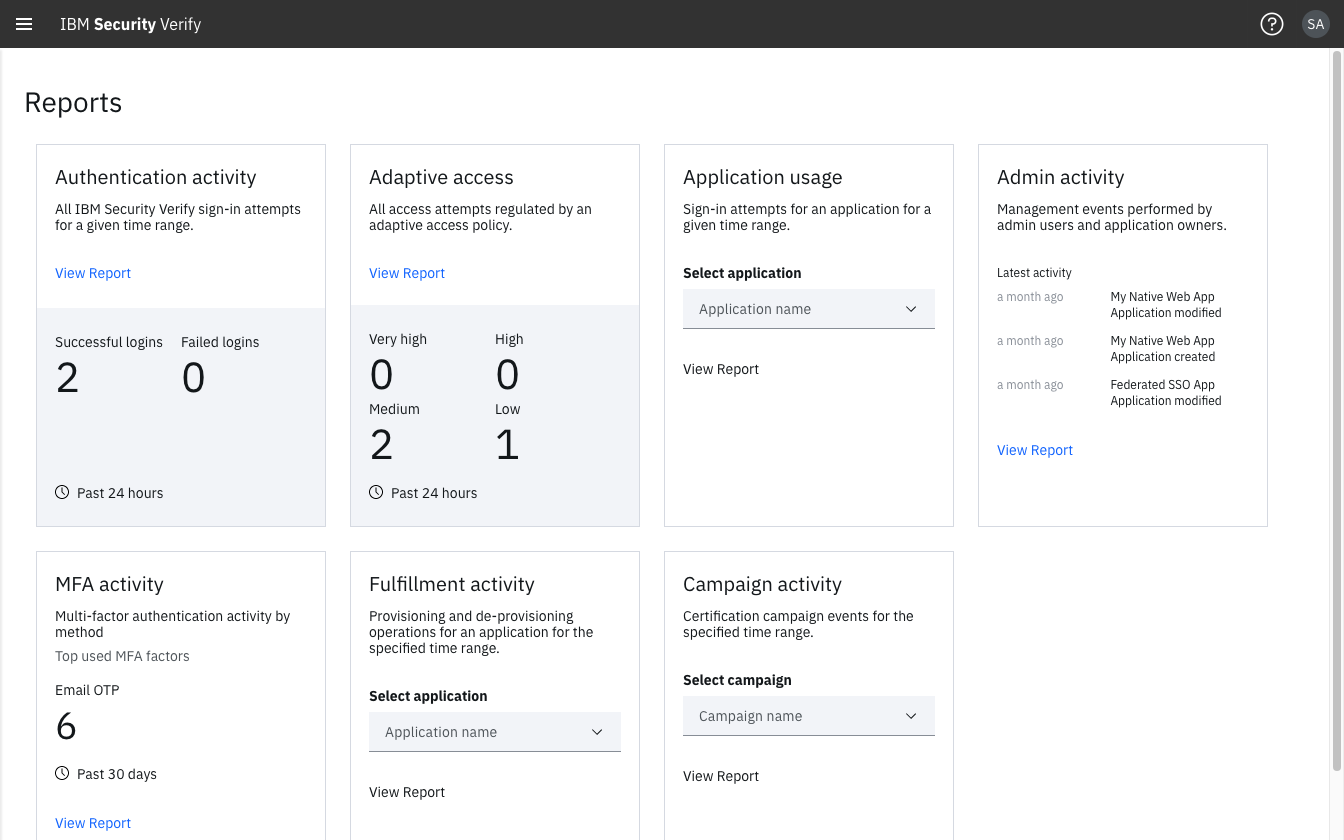Click the Latest activity label
This screenshot has height=840, width=1344.
[x=1034, y=272]
